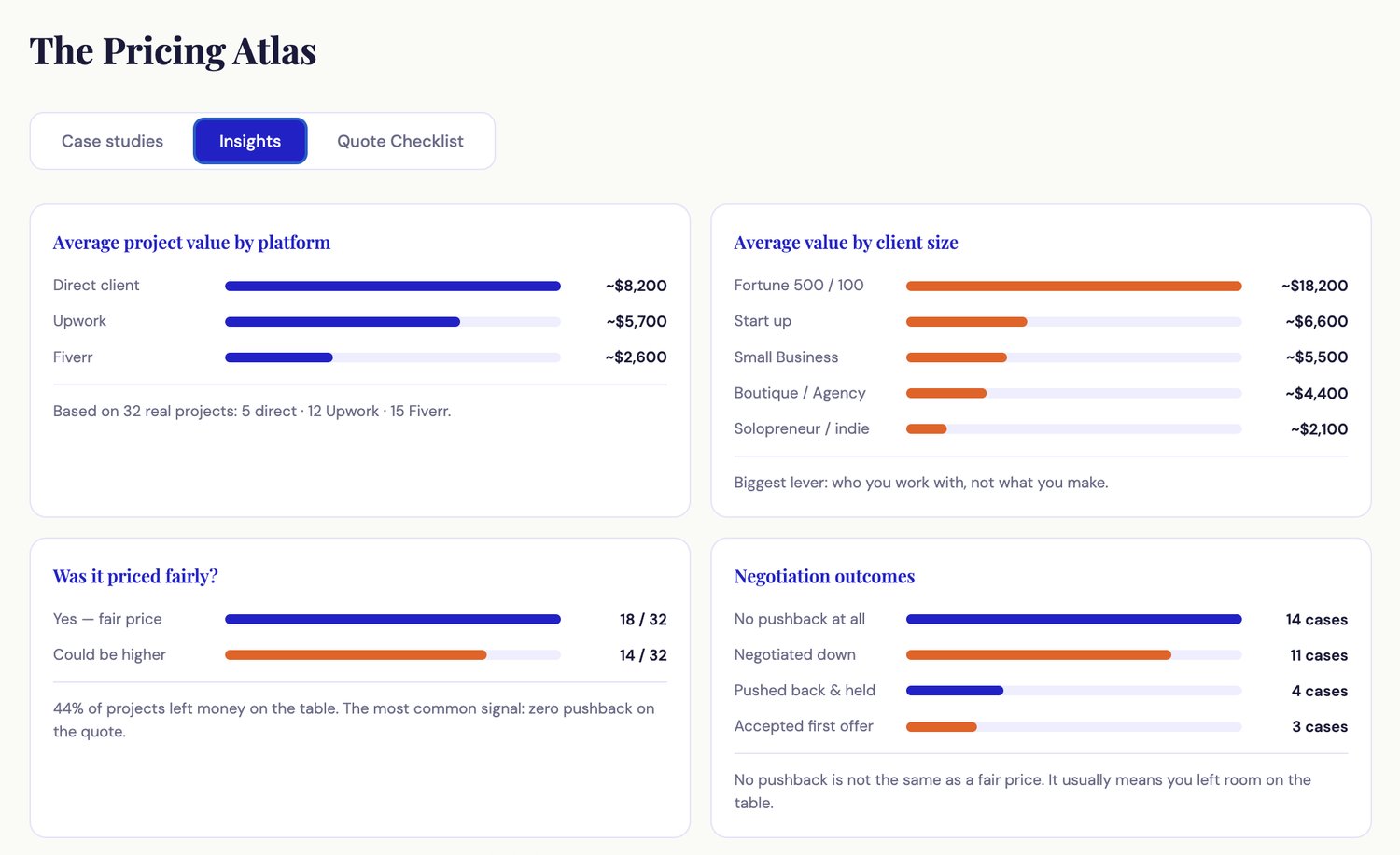The height and width of the screenshot is (855, 1400).
Task: Click the Based on 32 real projects note
Action: [x=252, y=411]
